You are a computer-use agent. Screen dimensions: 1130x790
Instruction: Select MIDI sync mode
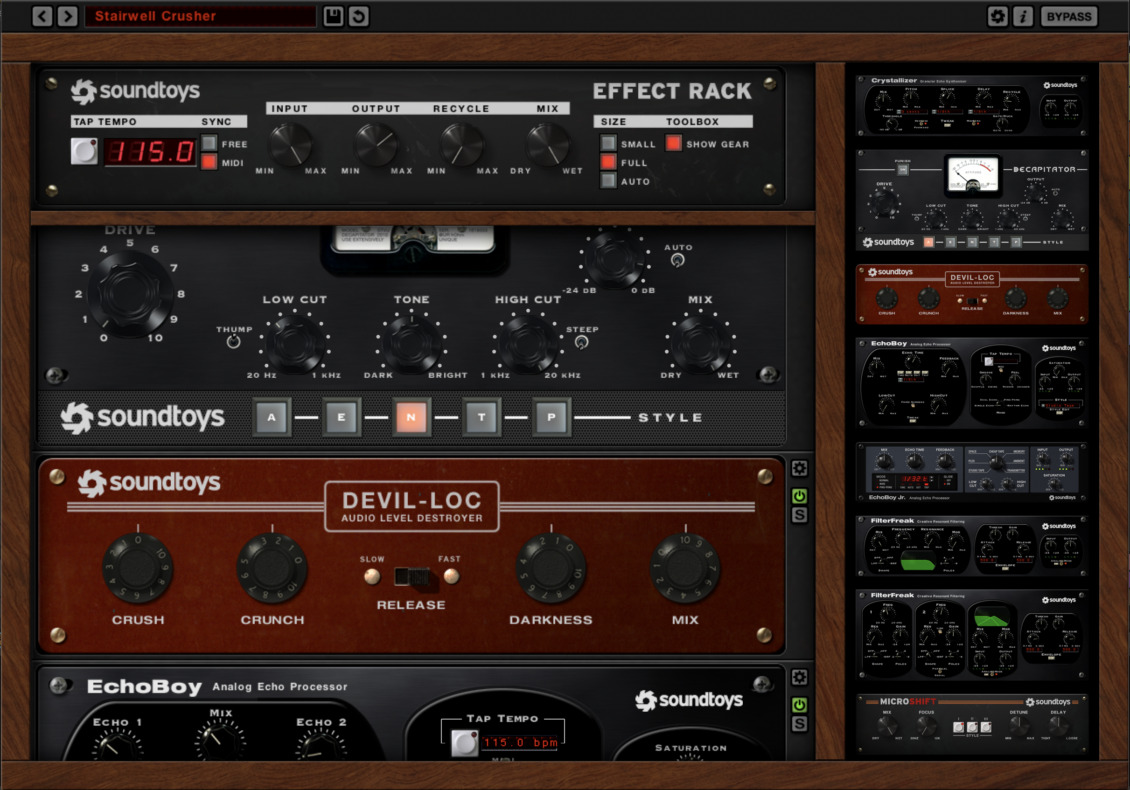pos(209,161)
